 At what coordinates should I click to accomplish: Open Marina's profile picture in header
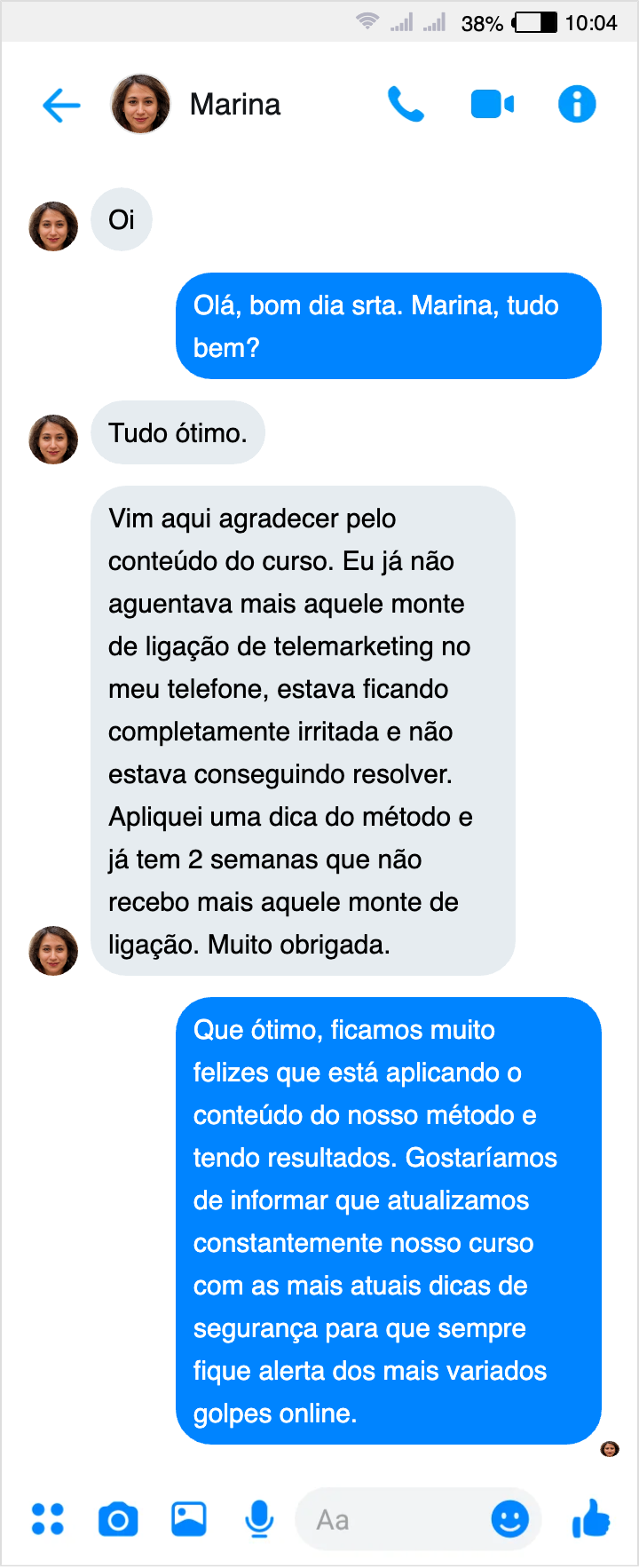click(x=140, y=104)
